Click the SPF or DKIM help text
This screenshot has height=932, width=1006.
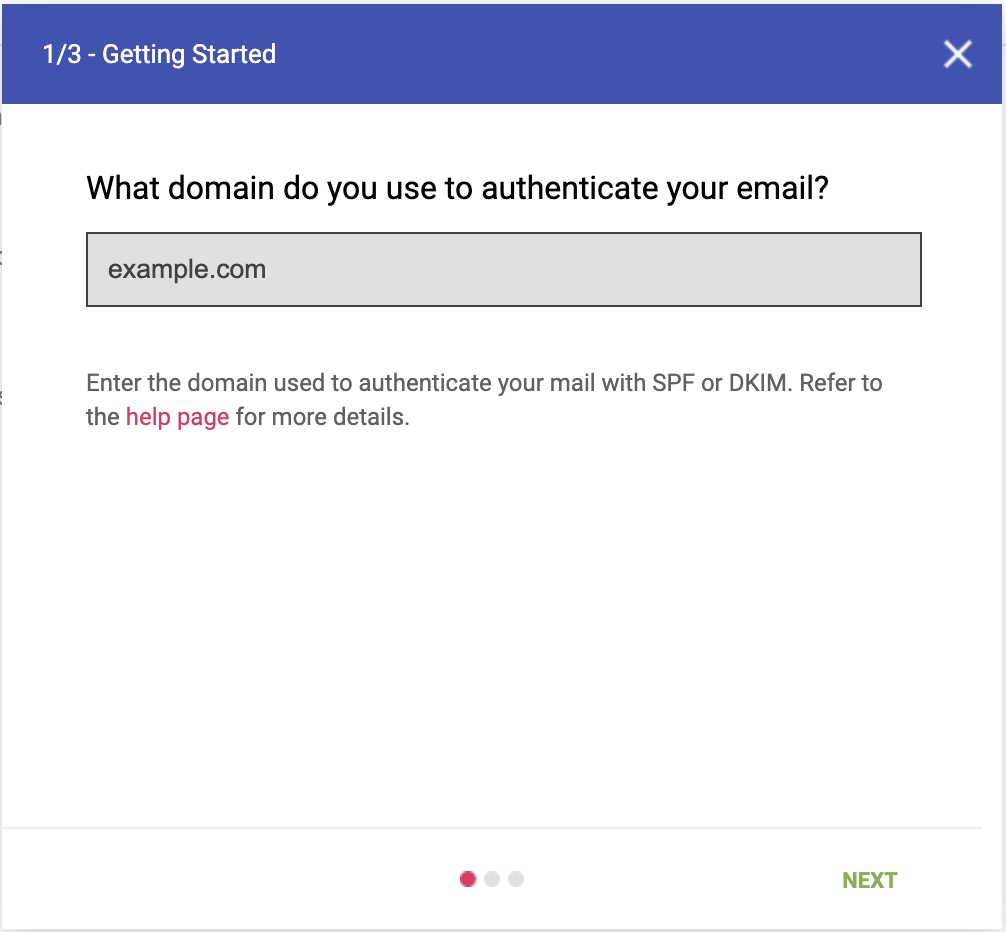484,399
